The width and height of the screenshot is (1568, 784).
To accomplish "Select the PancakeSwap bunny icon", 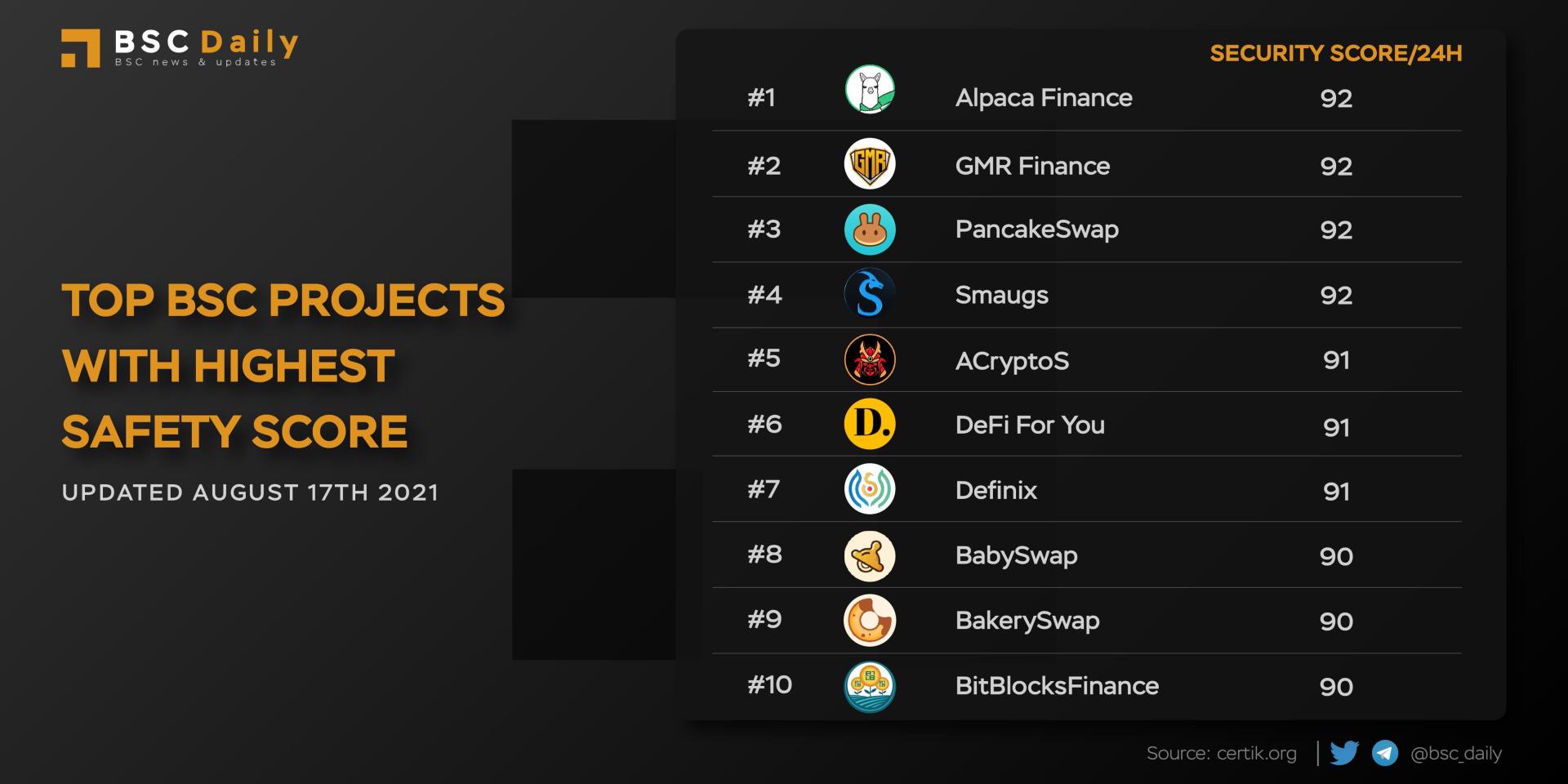I will 870,229.
